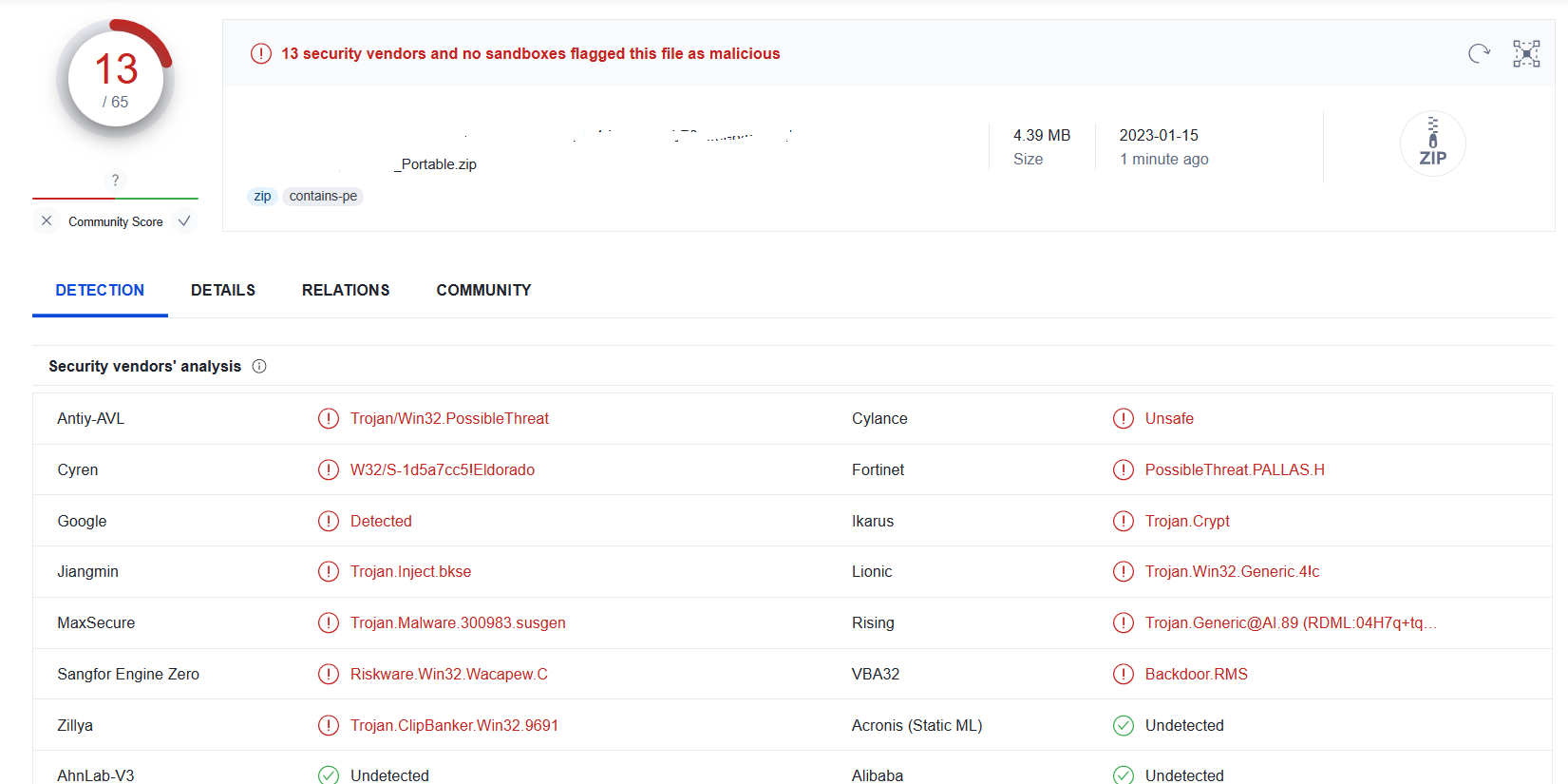Click info icon beside Security vendors' analysis

coord(259,367)
